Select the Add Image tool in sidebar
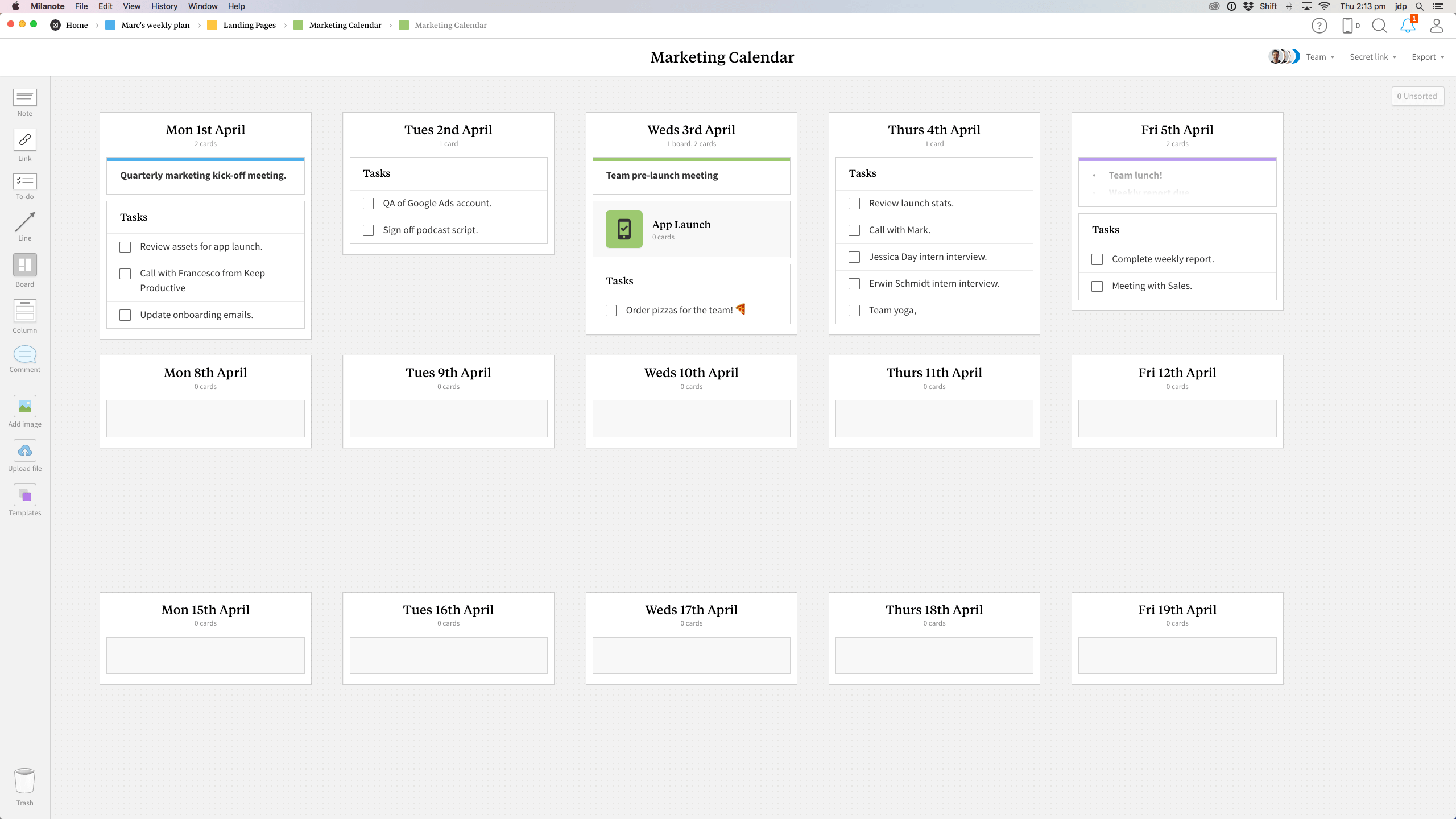 point(25,410)
